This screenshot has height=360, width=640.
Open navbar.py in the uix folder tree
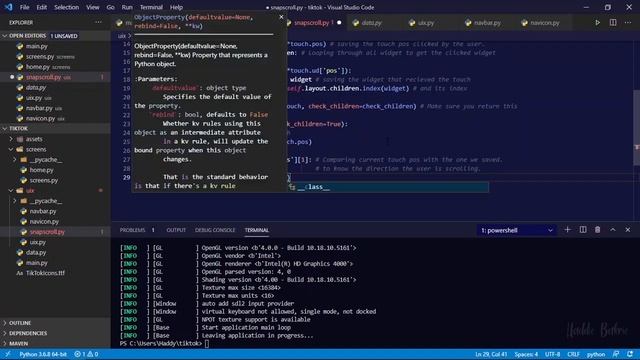click(42, 211)
